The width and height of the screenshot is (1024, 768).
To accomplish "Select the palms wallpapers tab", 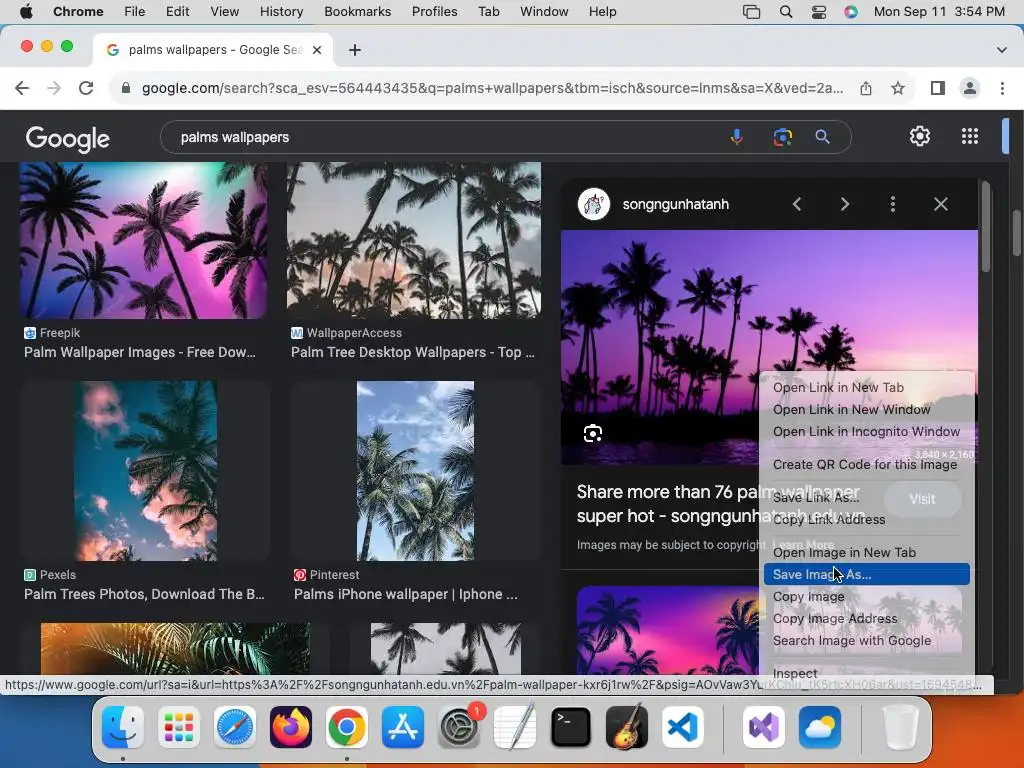I will pos(213,50).
